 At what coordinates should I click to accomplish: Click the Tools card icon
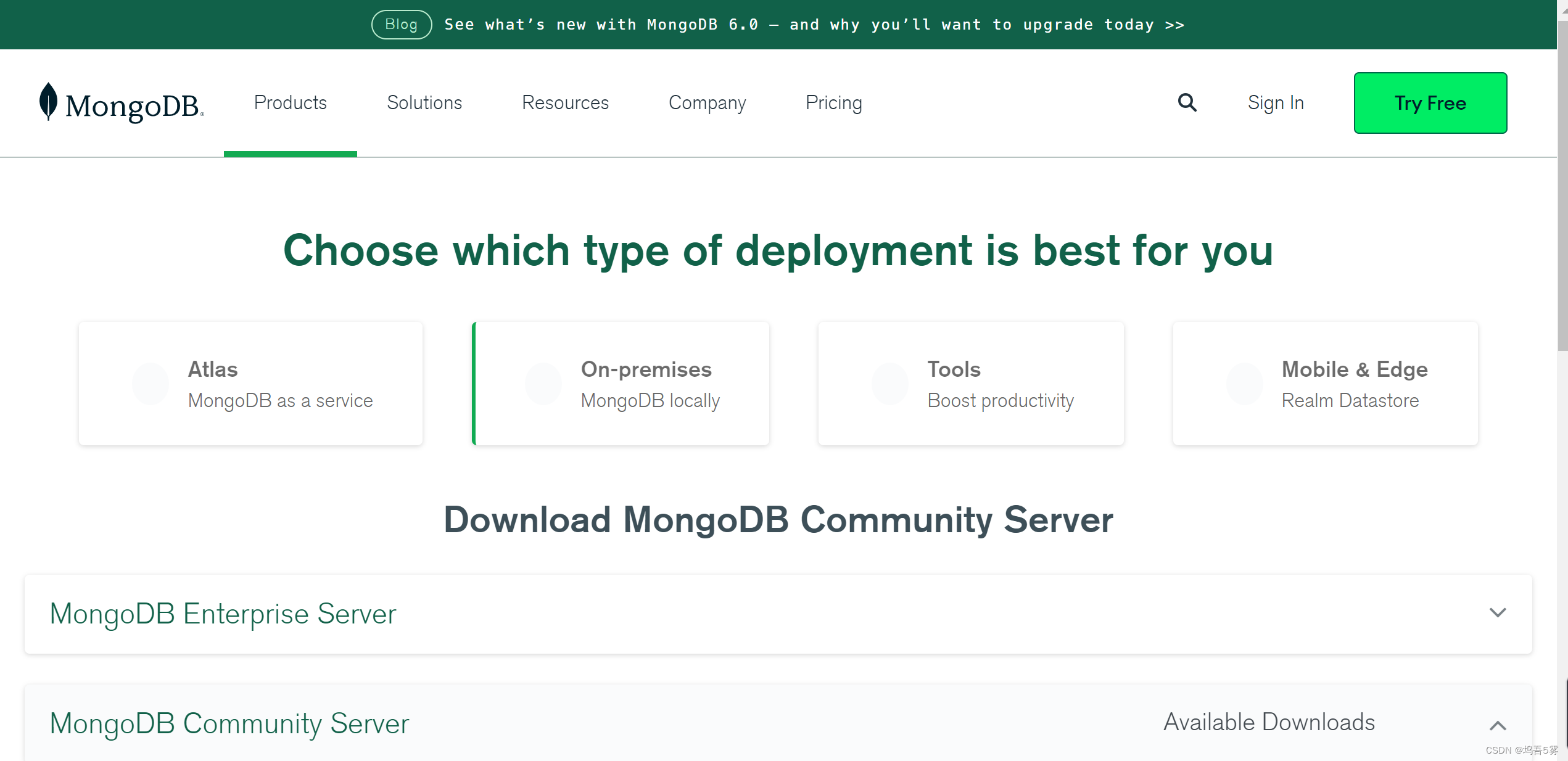tap(889, 383)
